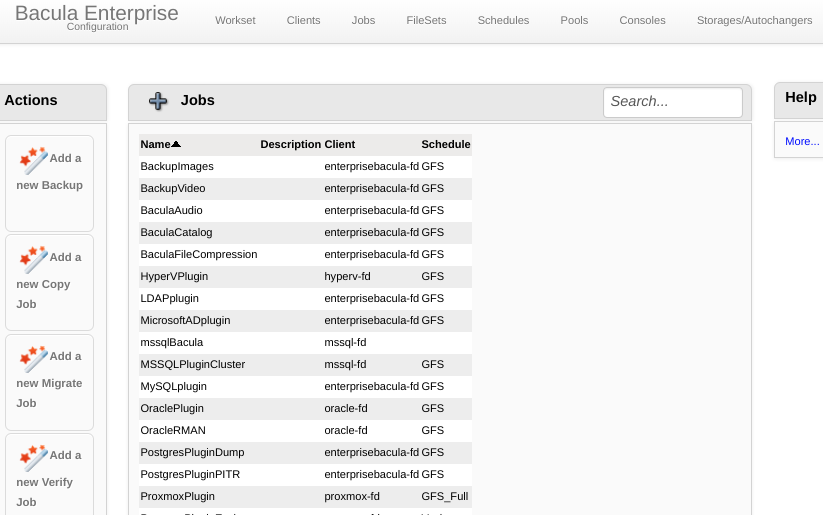Screen dimensions: 823x515
Task: Select the LDAPplugin job
Action: point(170,299)
